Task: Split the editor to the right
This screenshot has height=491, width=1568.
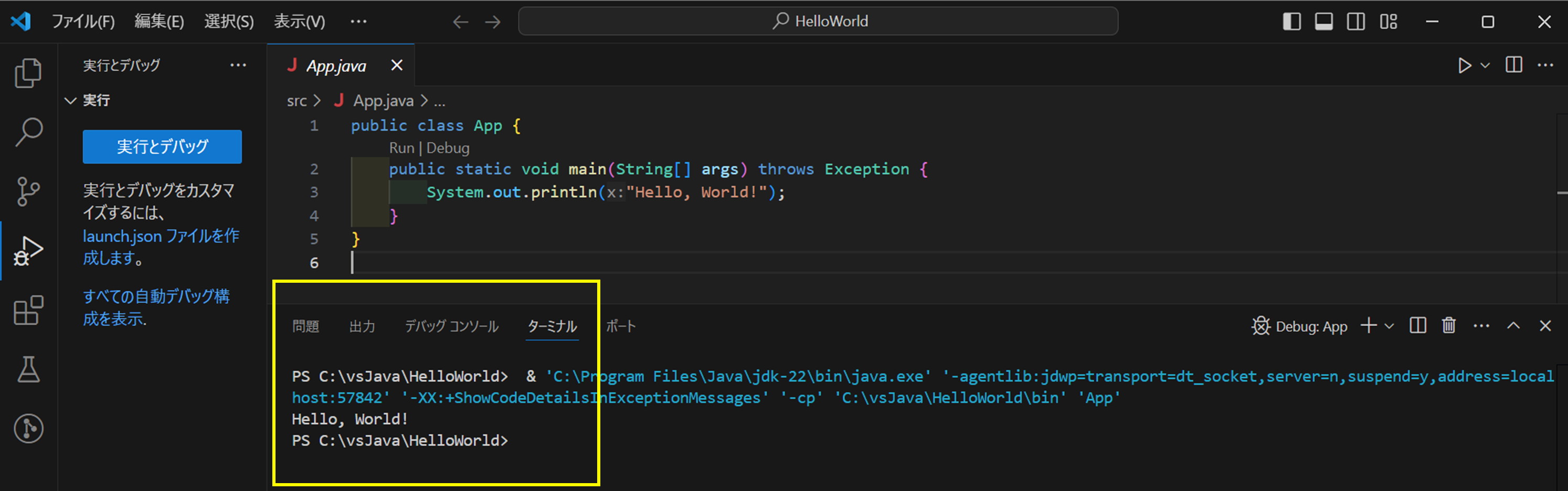Action: pos(1514,65)
